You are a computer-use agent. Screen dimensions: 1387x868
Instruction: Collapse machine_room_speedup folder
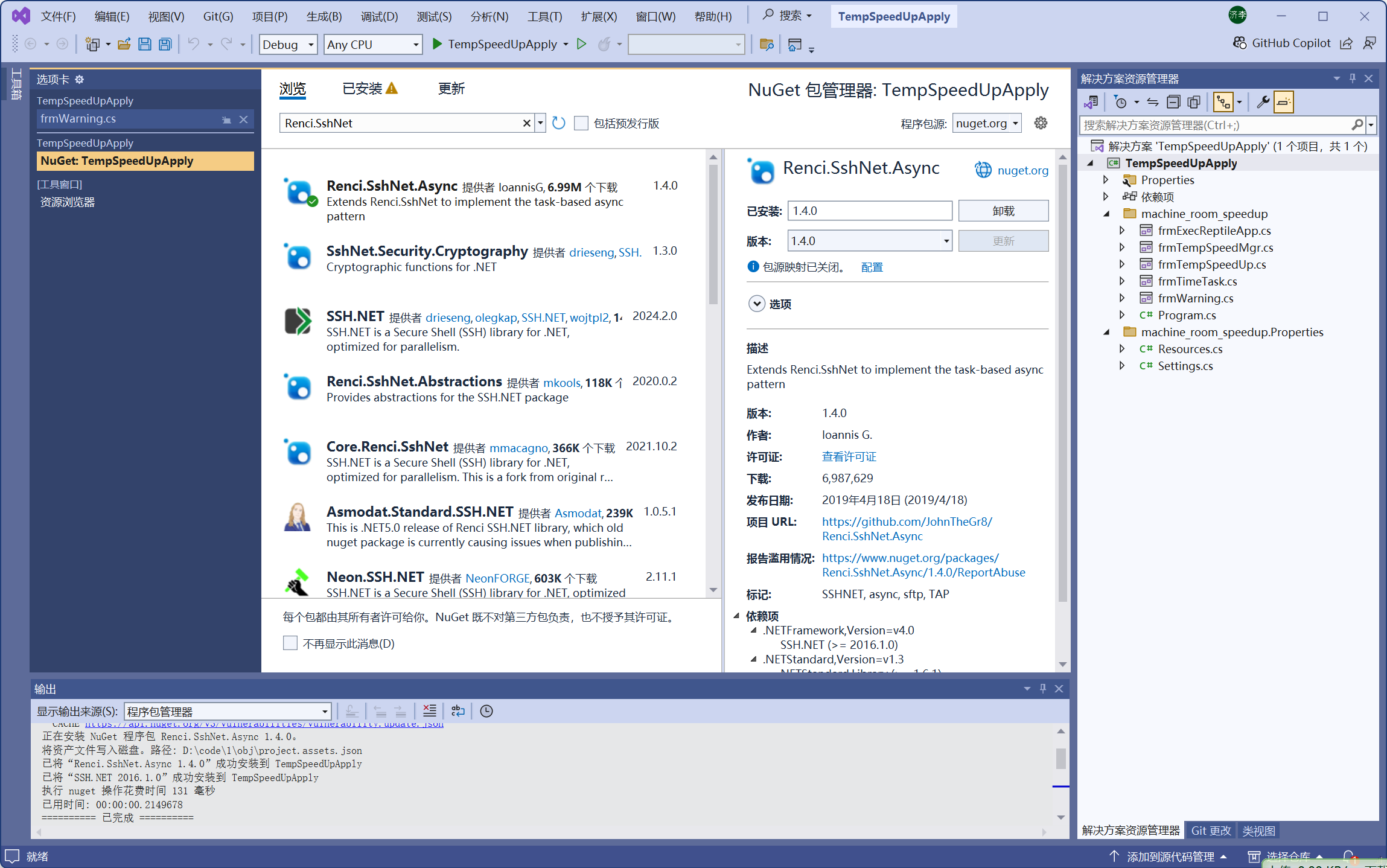(1106, 214)
